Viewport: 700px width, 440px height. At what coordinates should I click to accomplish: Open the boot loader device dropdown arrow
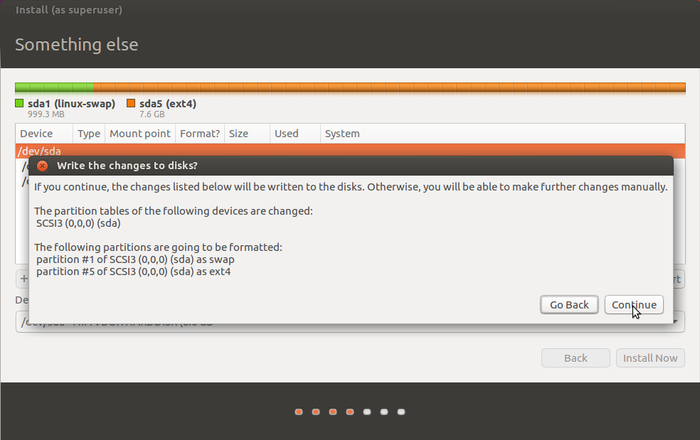677,322
